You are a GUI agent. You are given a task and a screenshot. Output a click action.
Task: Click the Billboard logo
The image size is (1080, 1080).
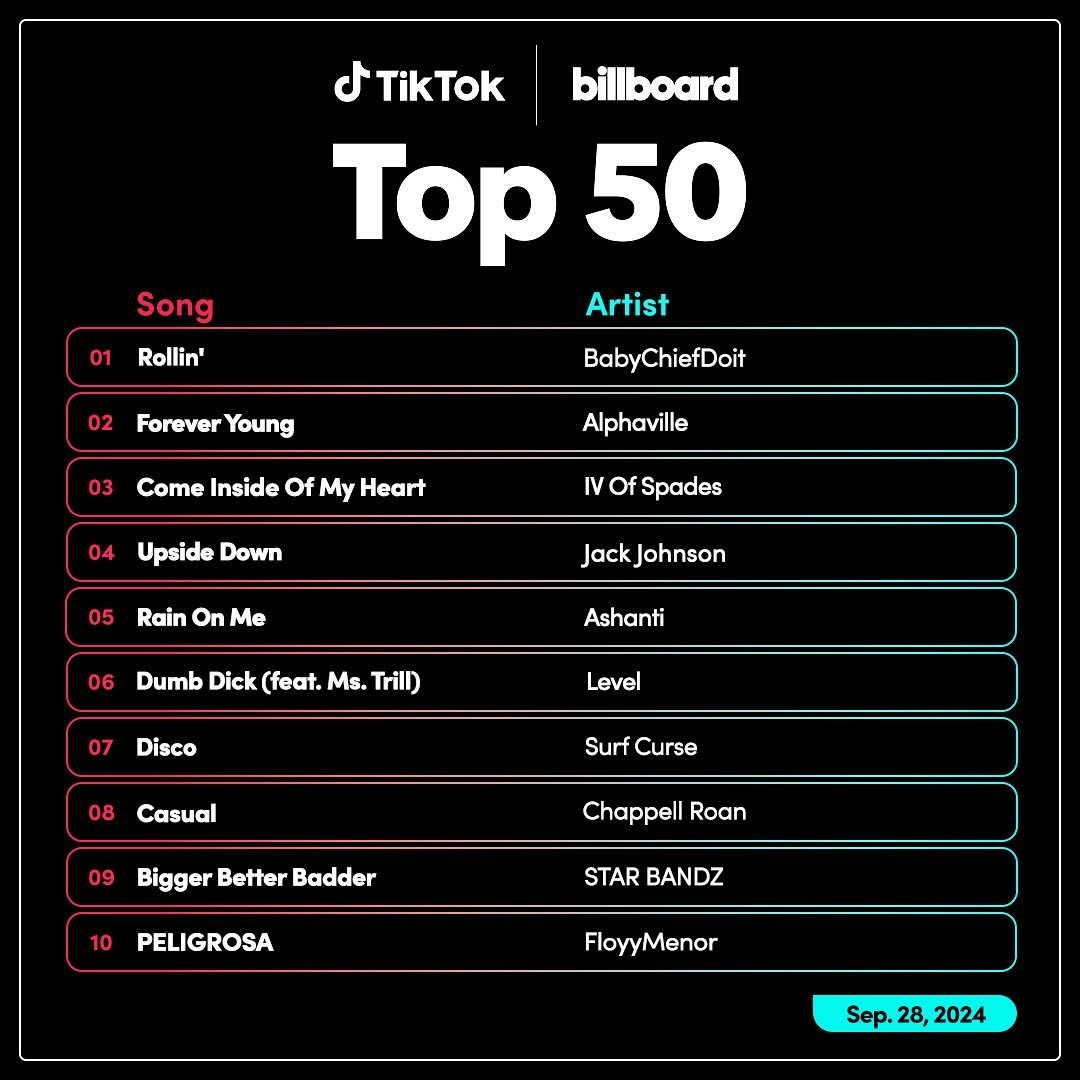pyautogui.click(x=655, y=85)
